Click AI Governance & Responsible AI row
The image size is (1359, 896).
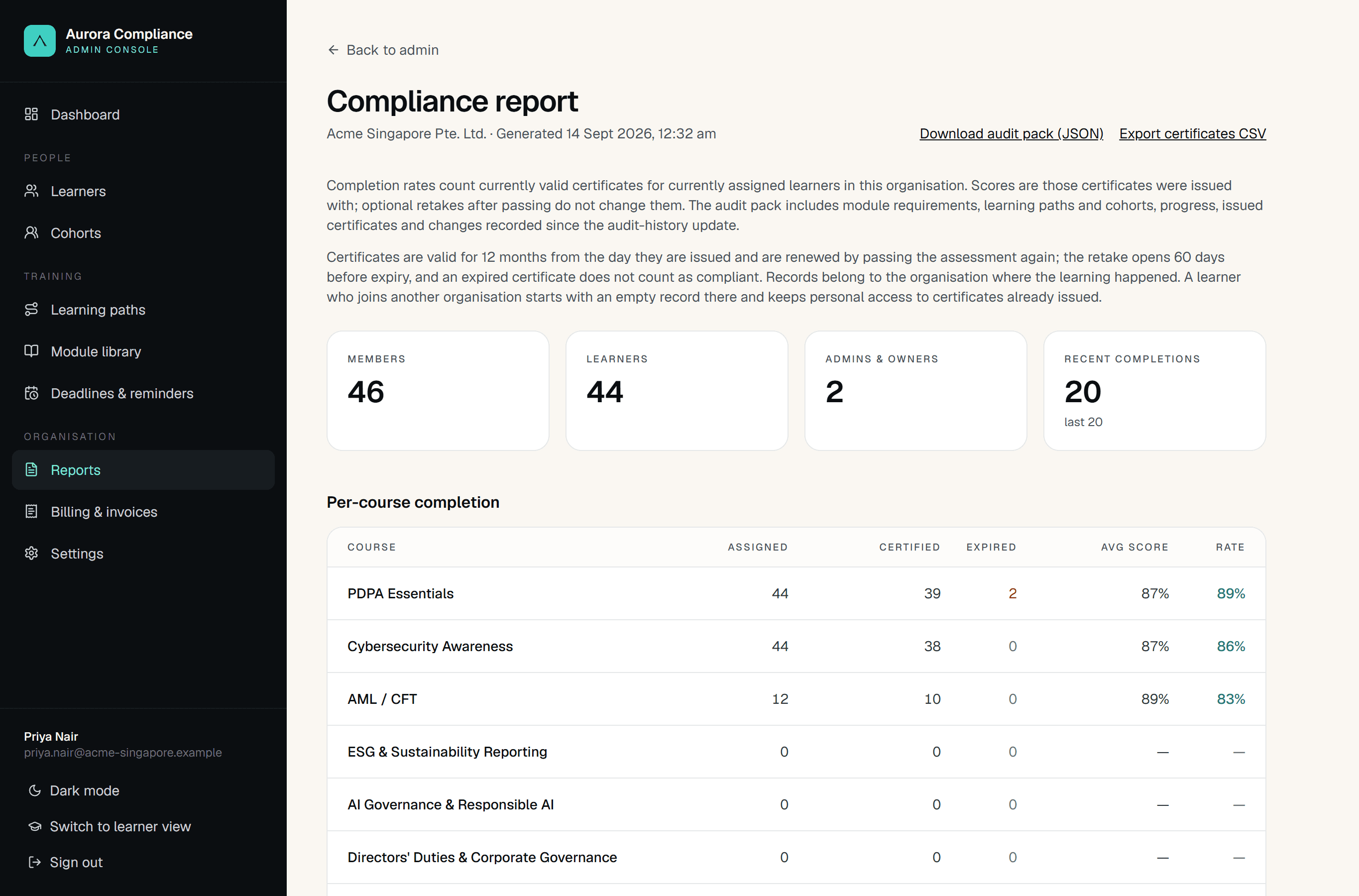click(x=796, y=804)
